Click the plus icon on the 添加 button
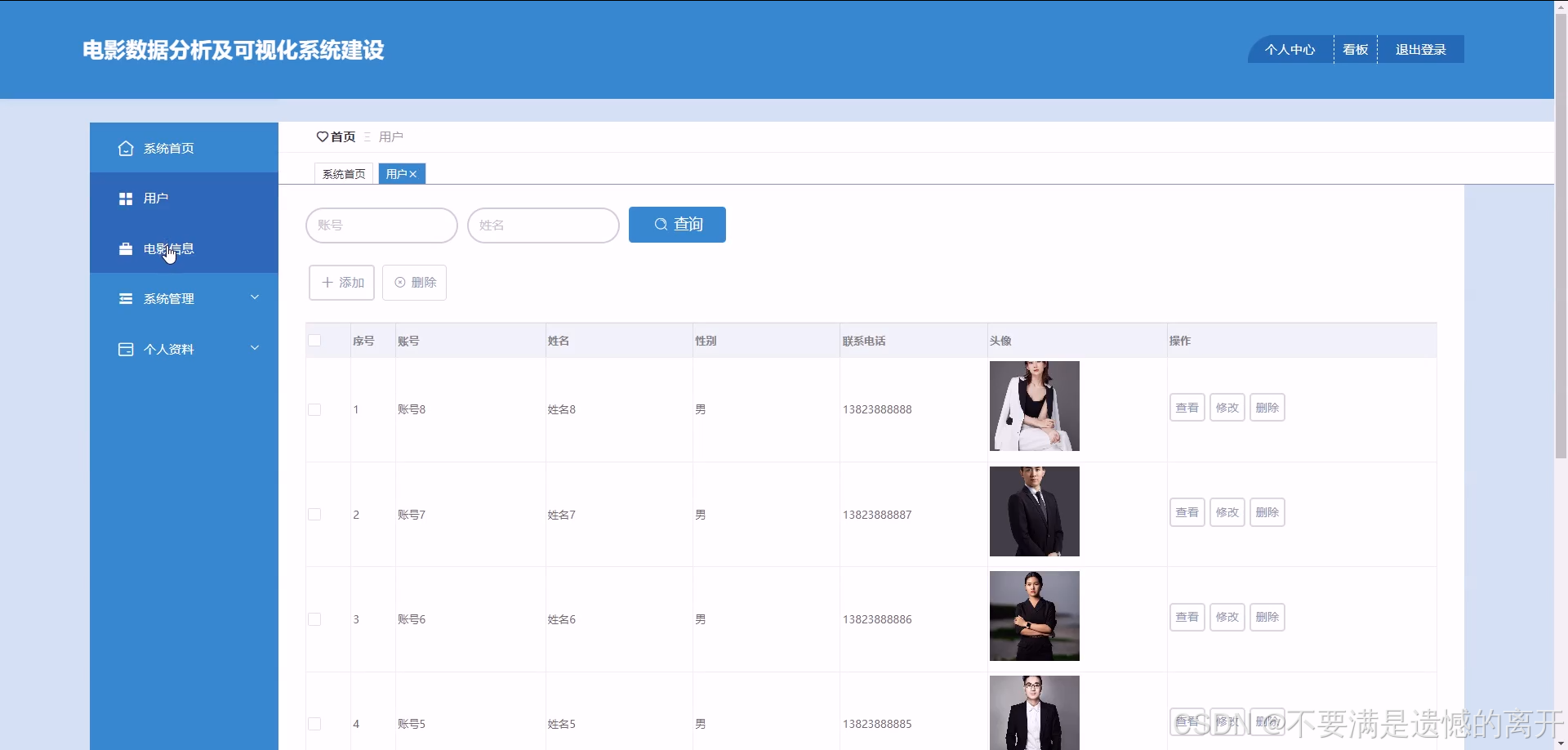 point(327,283)
